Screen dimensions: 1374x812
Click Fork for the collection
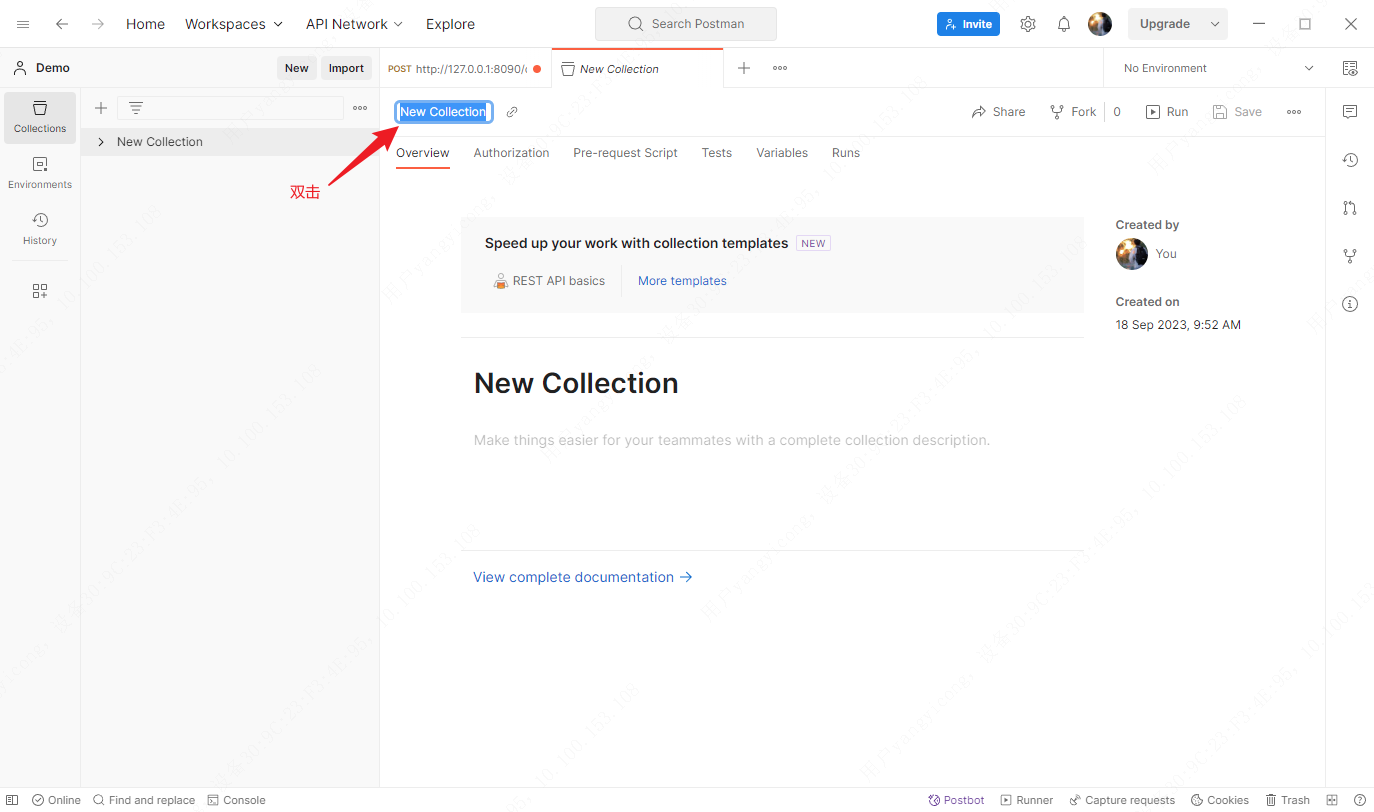1073,112
